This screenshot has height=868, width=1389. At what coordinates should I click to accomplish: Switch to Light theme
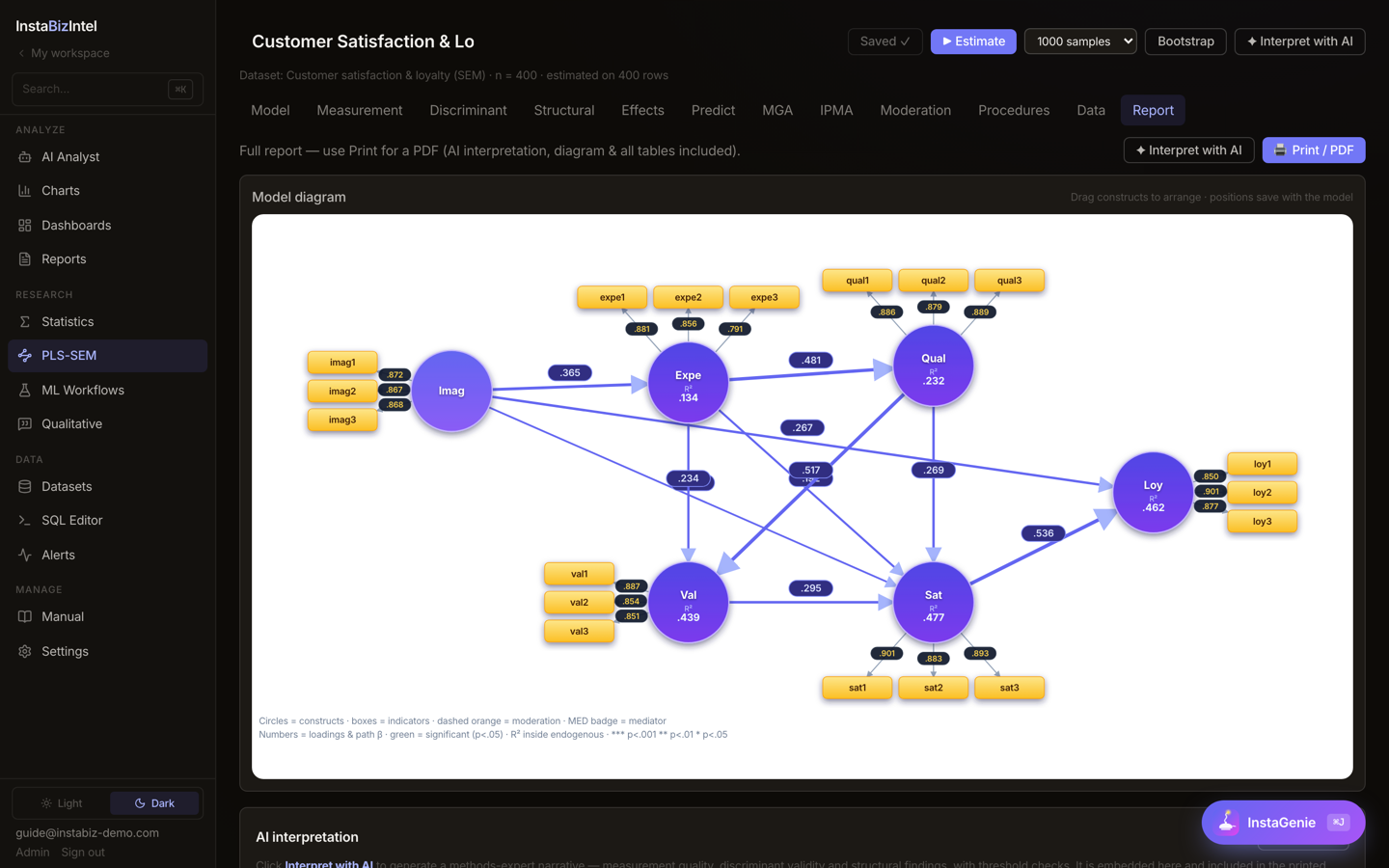pos(62,803)
